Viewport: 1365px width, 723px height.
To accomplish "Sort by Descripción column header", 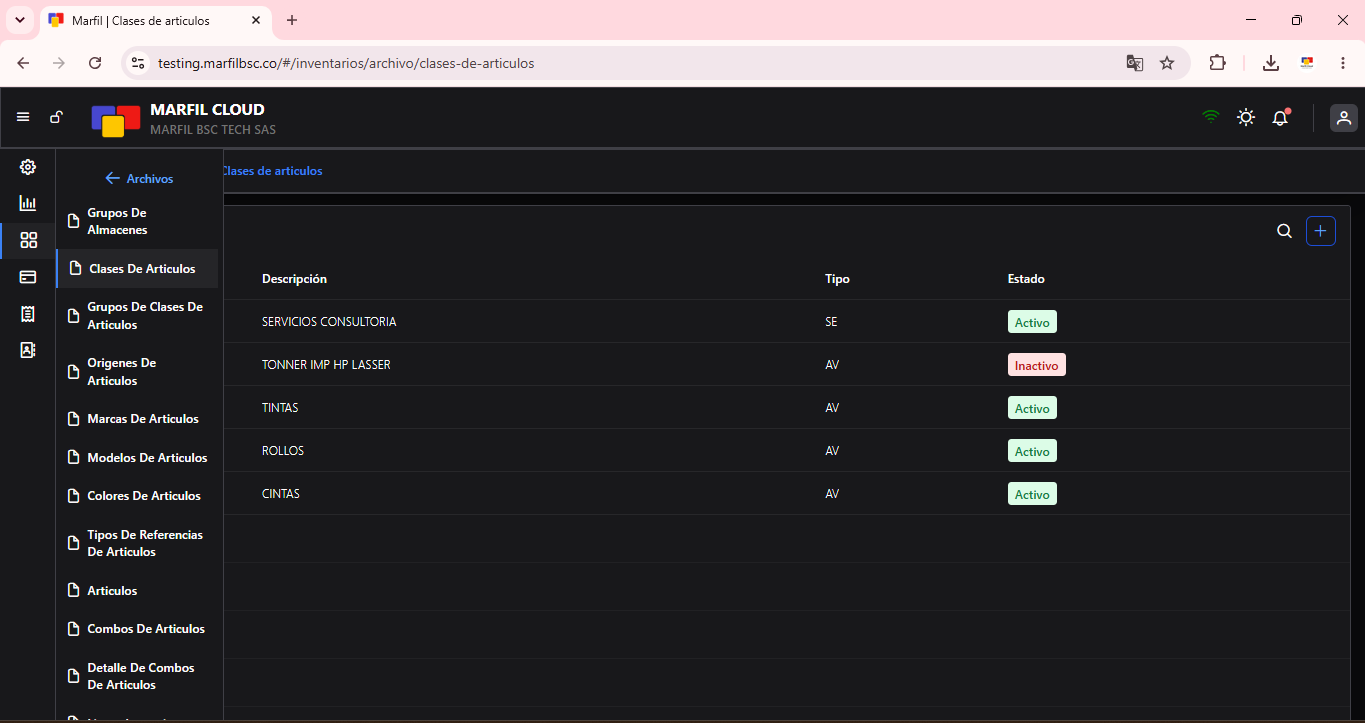I will click(294, 279).
